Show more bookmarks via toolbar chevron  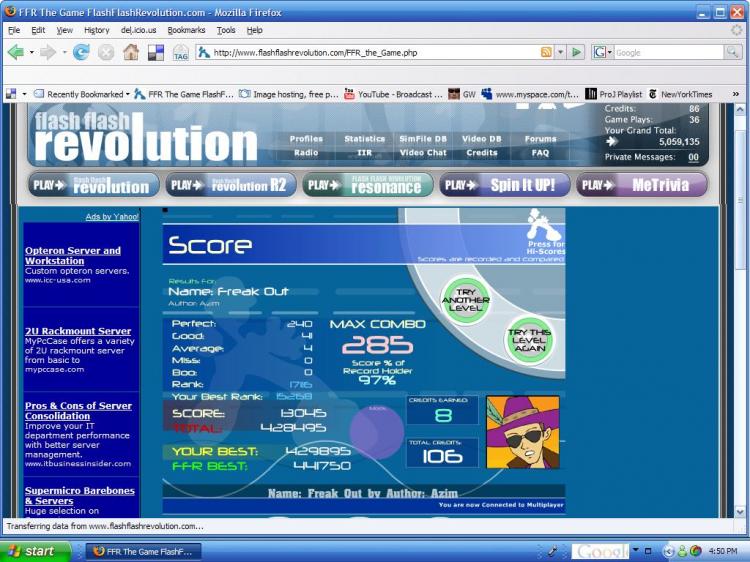(x=736, y=94)
